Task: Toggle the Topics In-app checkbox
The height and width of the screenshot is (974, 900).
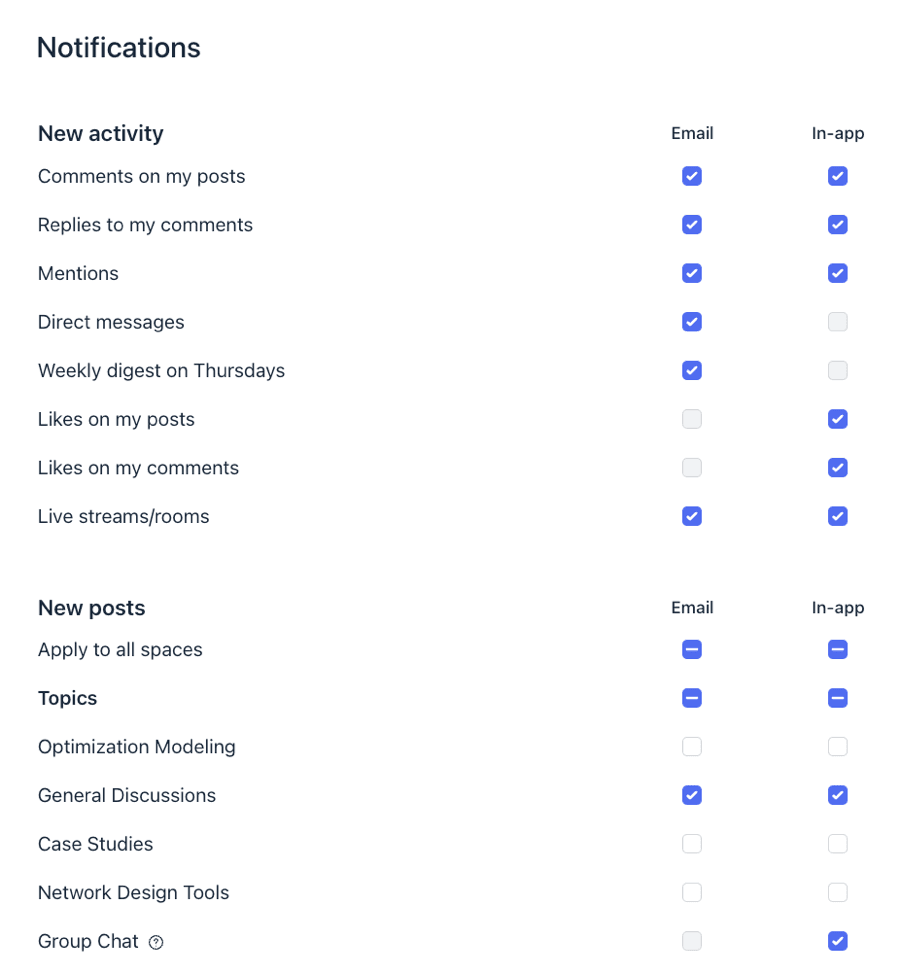Action: pyautogui.click(x=838, y=698)
